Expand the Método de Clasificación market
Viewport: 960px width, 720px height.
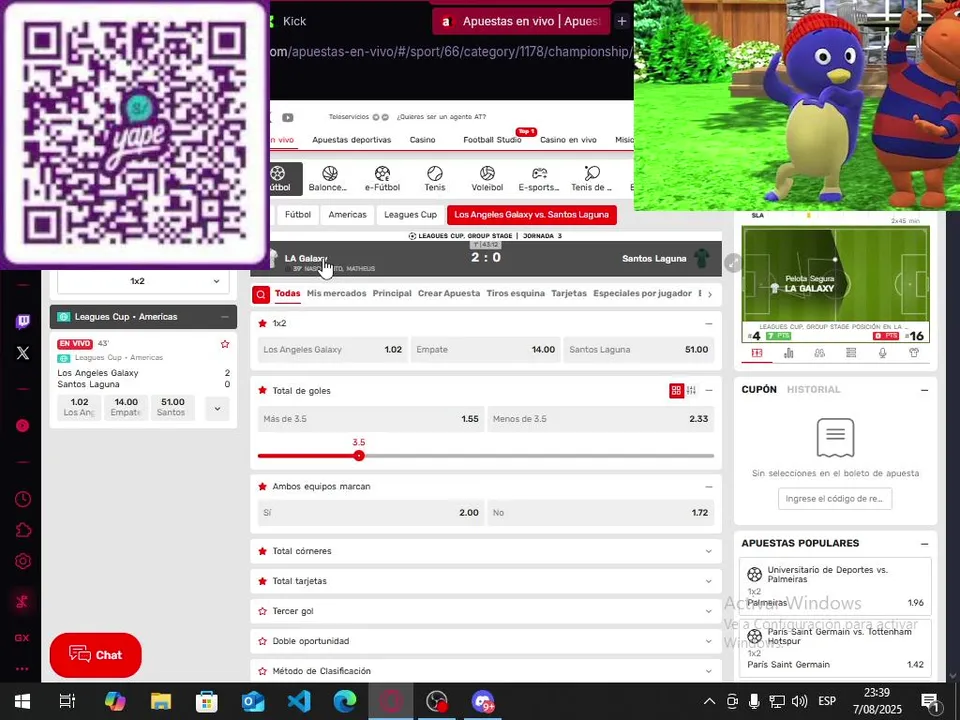click(708, 671)
